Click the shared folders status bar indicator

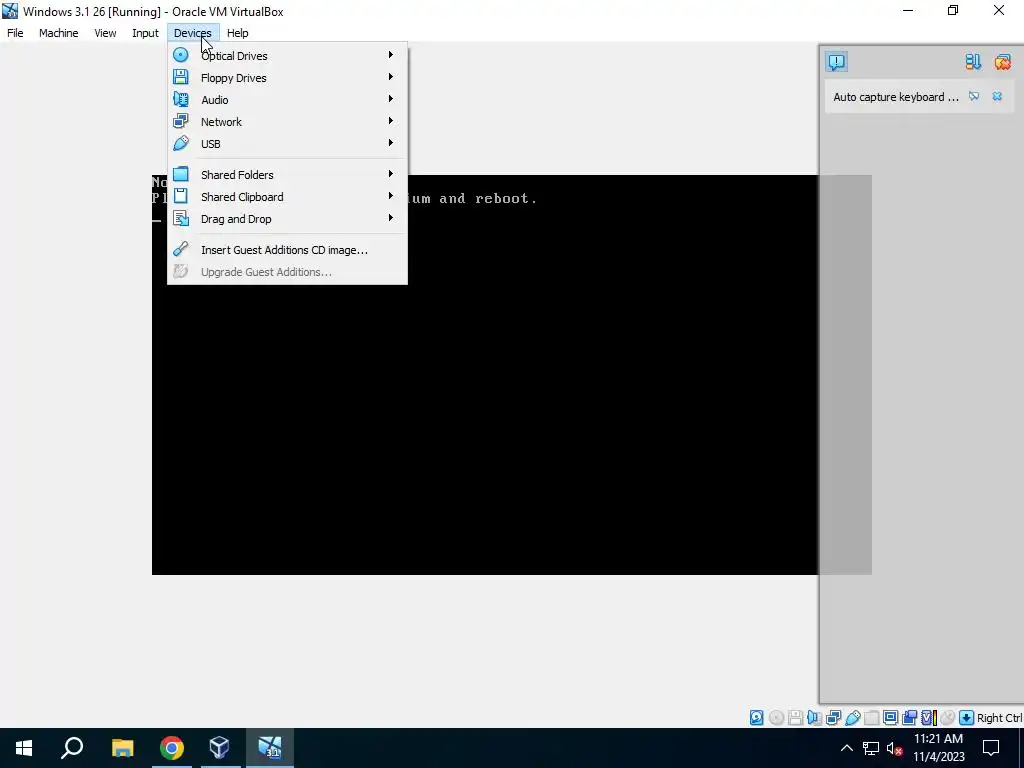pos(871,718)
